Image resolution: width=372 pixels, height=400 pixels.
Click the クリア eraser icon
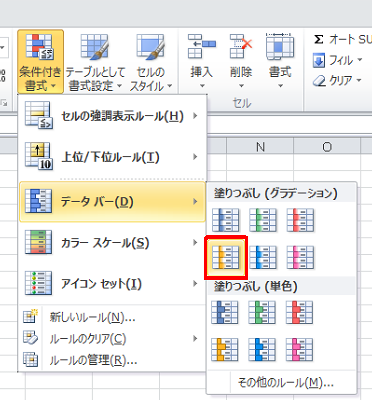(x=319, y=81)
